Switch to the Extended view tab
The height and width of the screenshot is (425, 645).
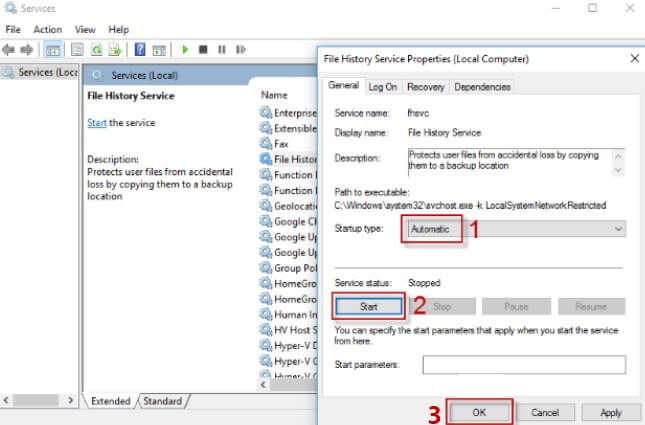(111, 401)
